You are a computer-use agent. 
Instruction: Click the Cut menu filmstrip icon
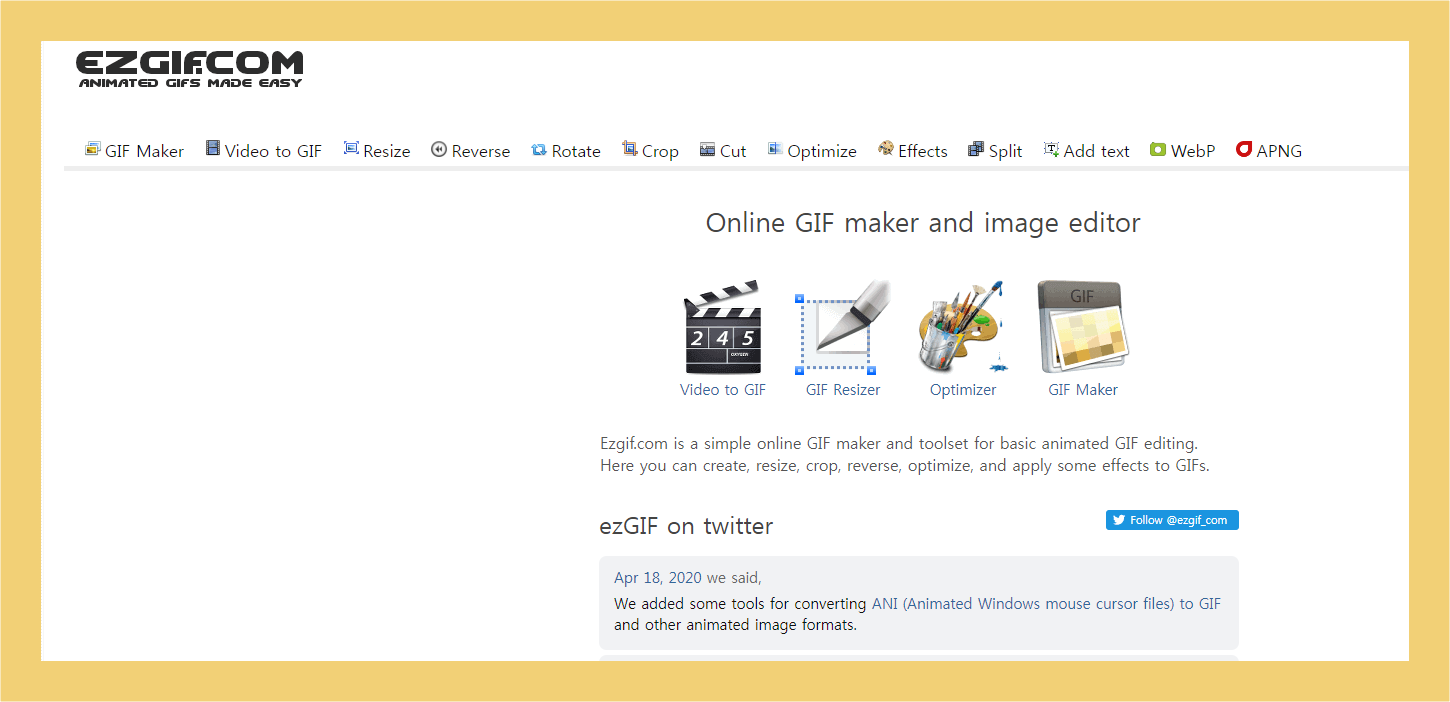pos(708,149)
